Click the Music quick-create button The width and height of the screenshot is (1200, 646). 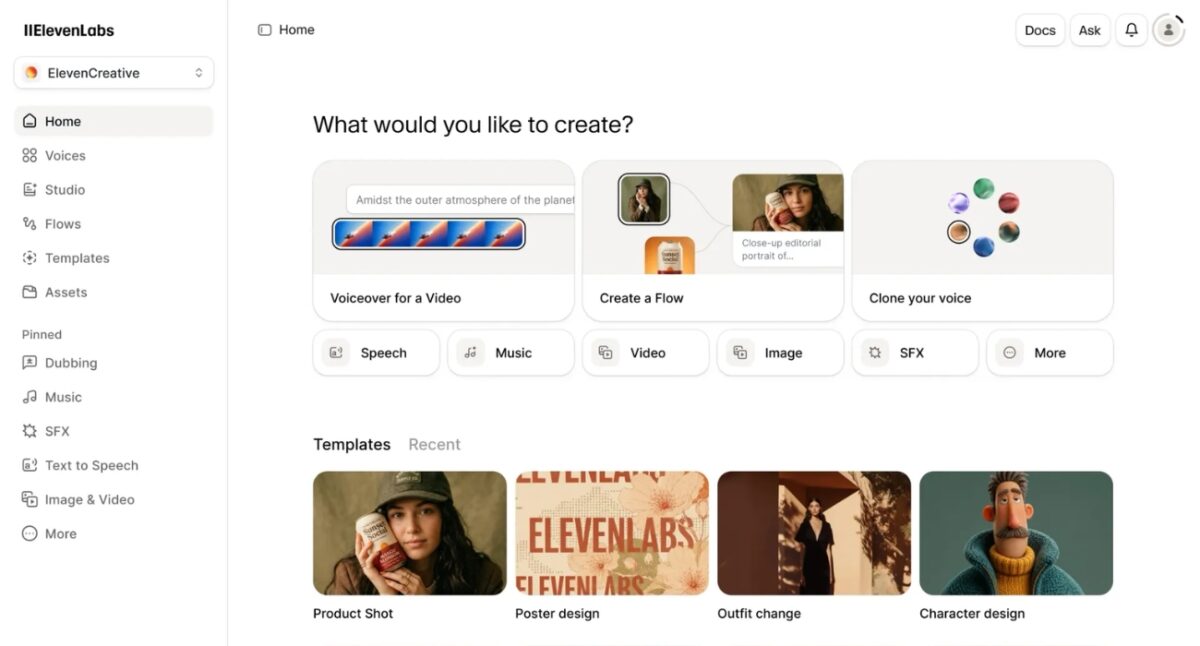[511, 353]
